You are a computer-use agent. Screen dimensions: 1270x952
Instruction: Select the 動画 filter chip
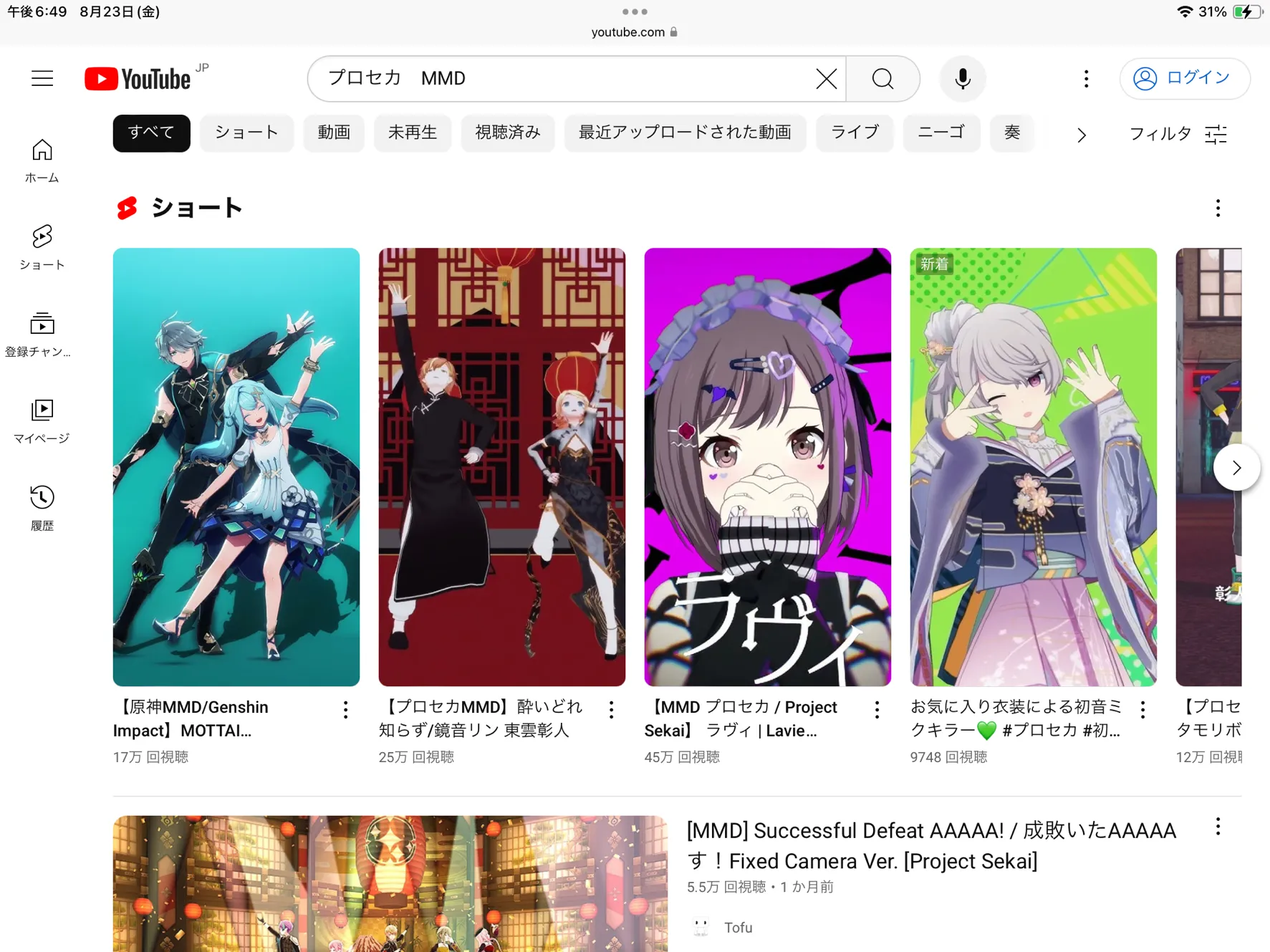334,133
